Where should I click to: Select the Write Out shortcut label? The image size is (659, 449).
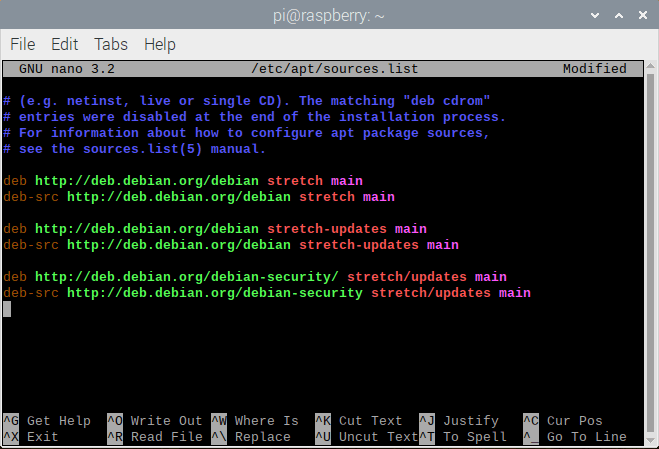point(166,421)
